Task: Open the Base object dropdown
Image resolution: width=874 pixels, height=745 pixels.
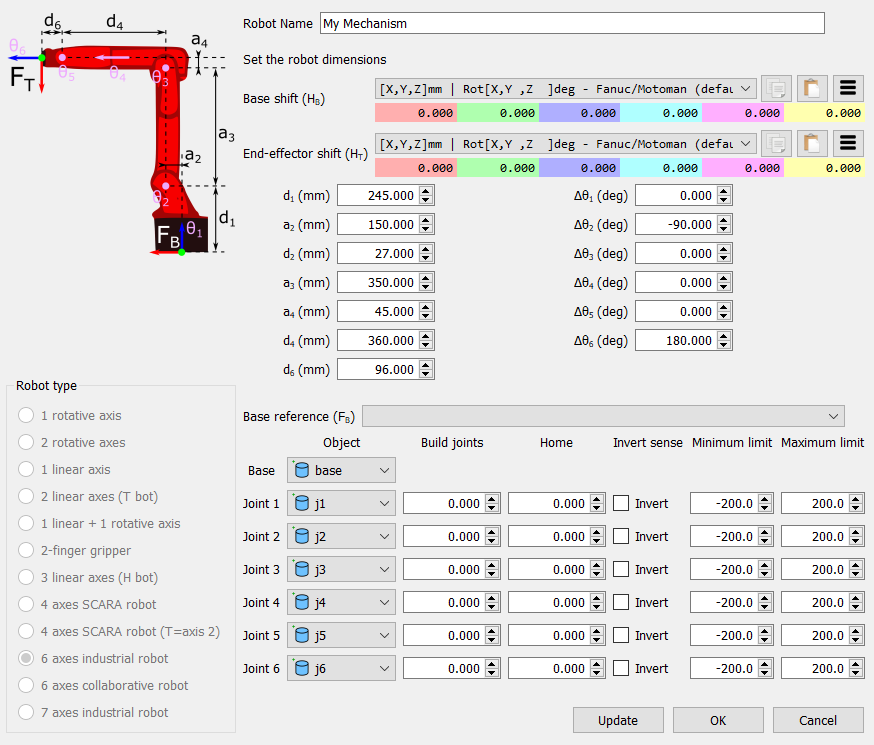Action: point(341,470)
